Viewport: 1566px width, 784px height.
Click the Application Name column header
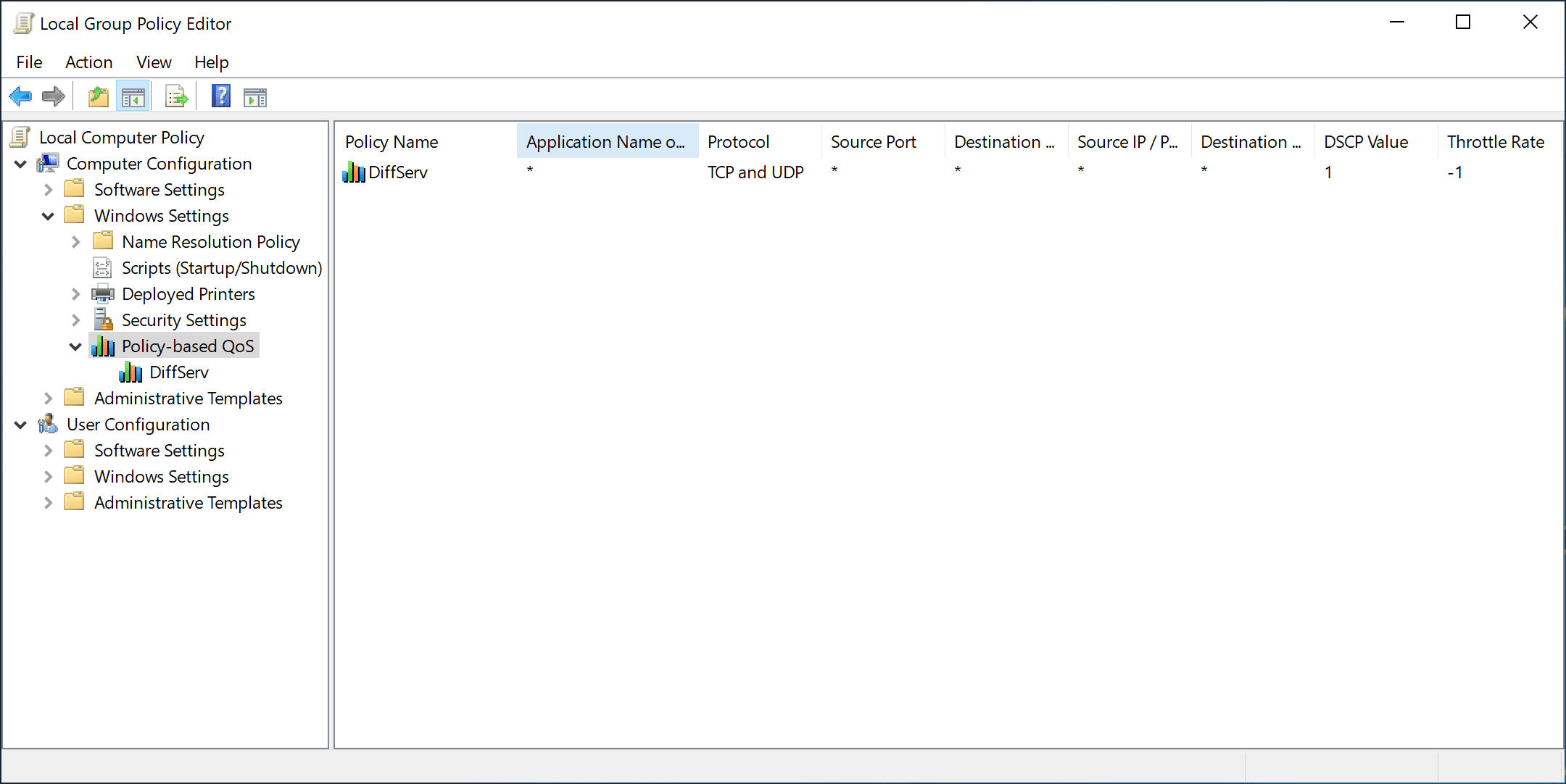click(605, 141)
